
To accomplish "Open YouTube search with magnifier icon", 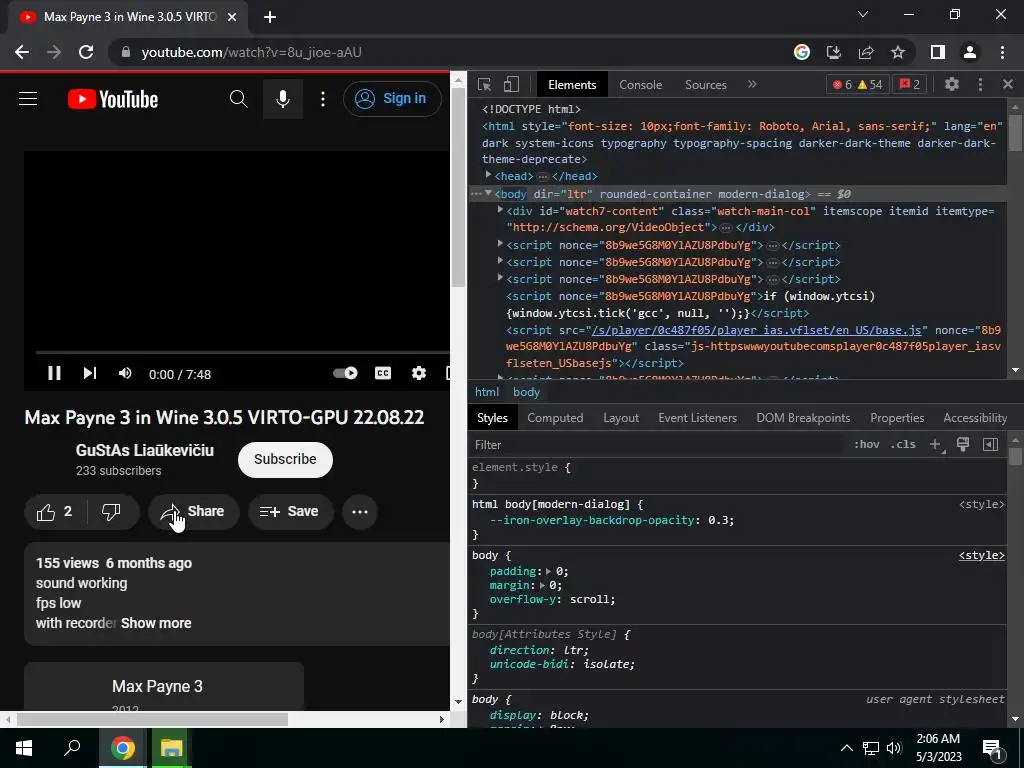I will coord(239,99).
